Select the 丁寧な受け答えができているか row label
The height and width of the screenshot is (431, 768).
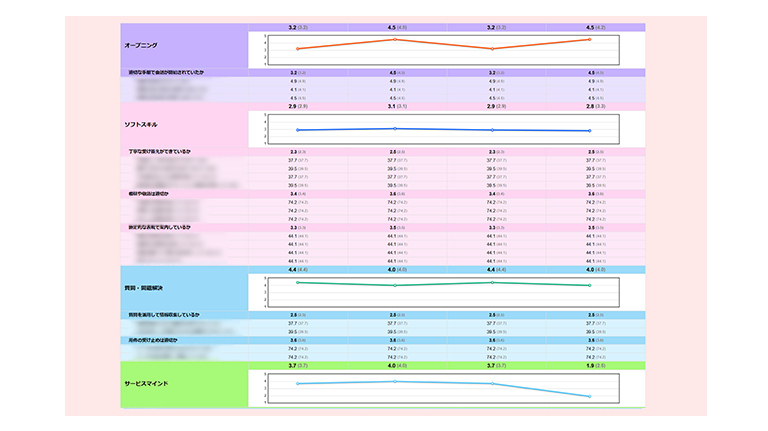(x=158, y=151)
